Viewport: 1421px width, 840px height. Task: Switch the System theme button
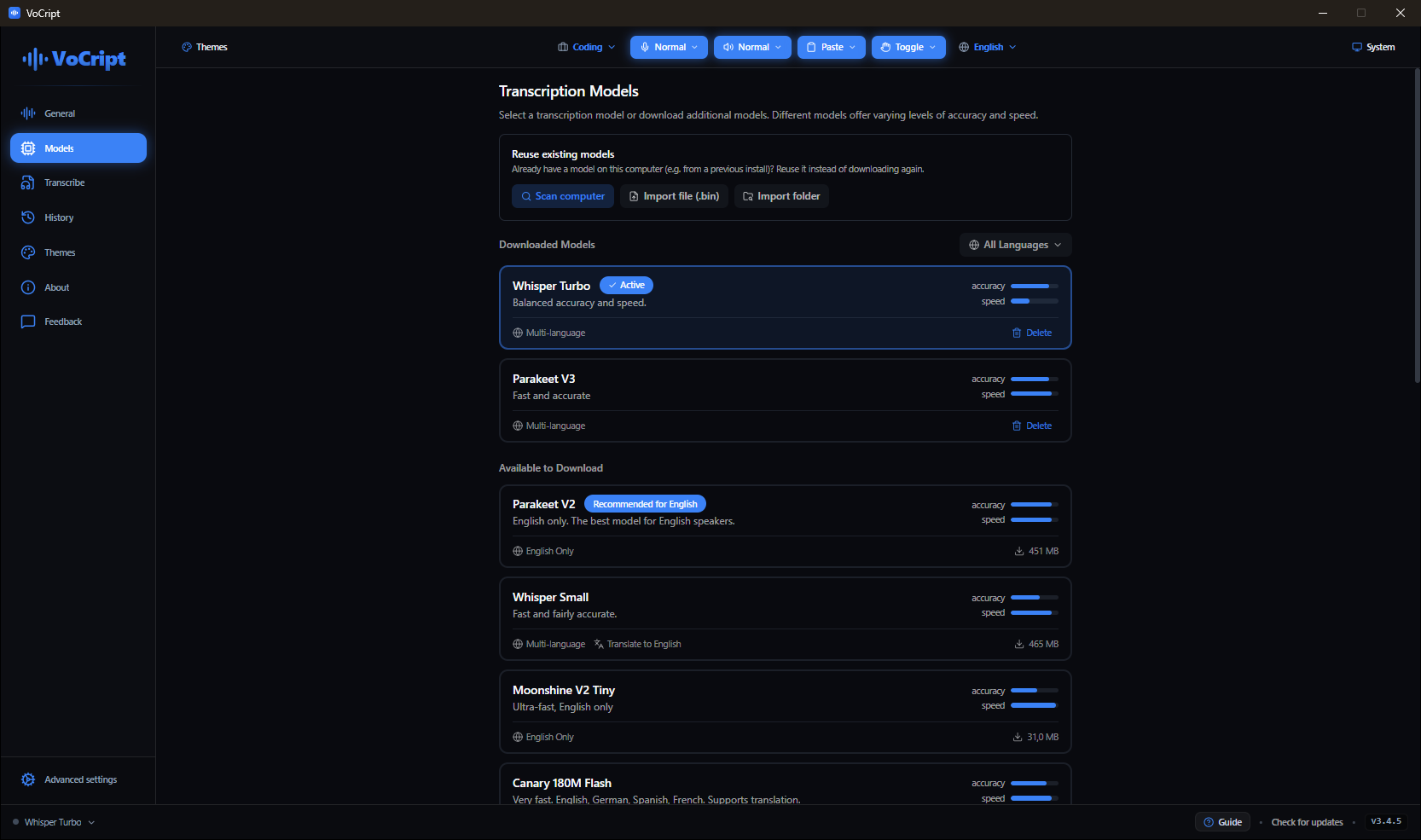coord(1373,47)
